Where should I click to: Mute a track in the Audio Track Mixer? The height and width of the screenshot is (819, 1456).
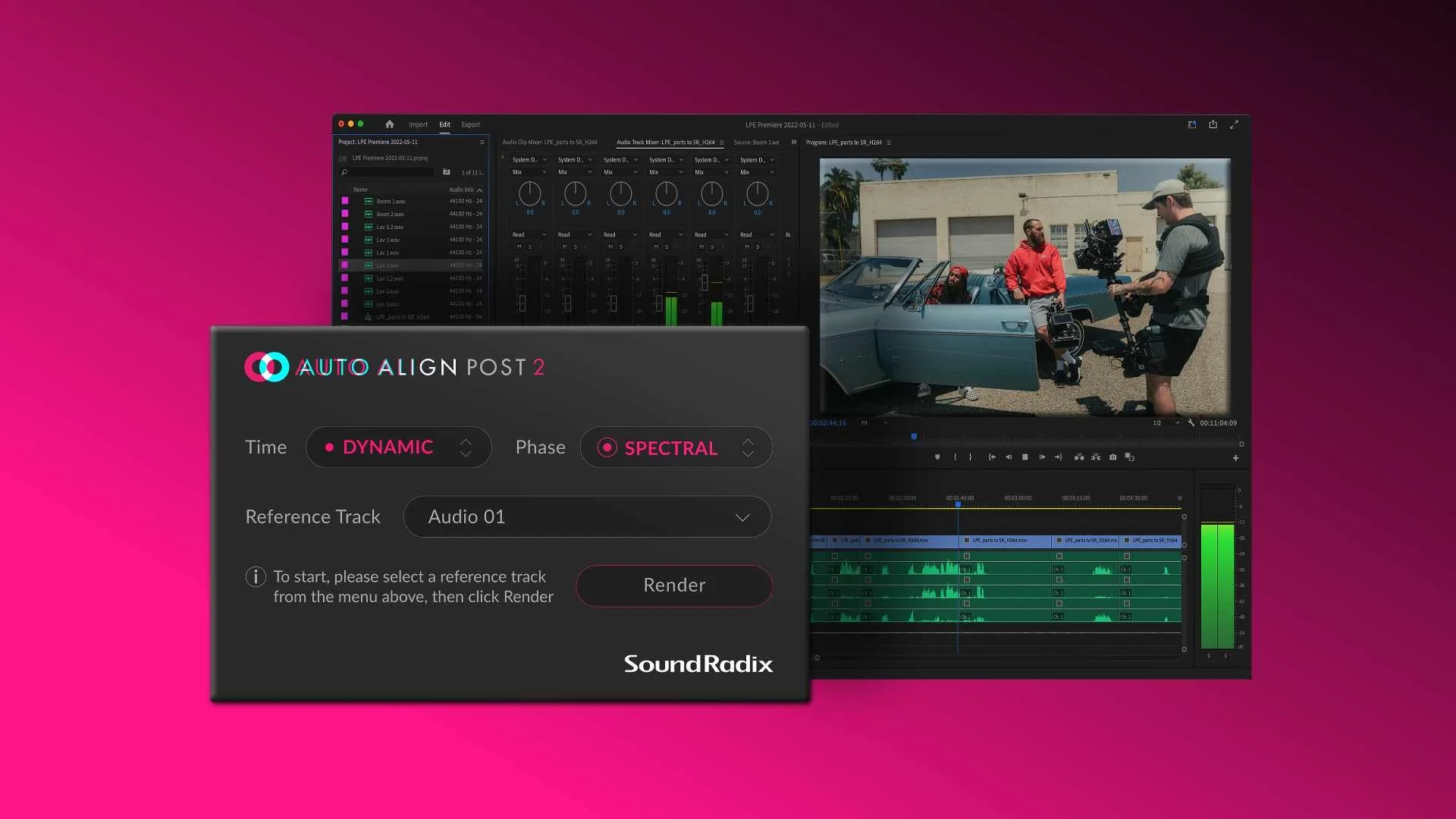coord(518,246)
